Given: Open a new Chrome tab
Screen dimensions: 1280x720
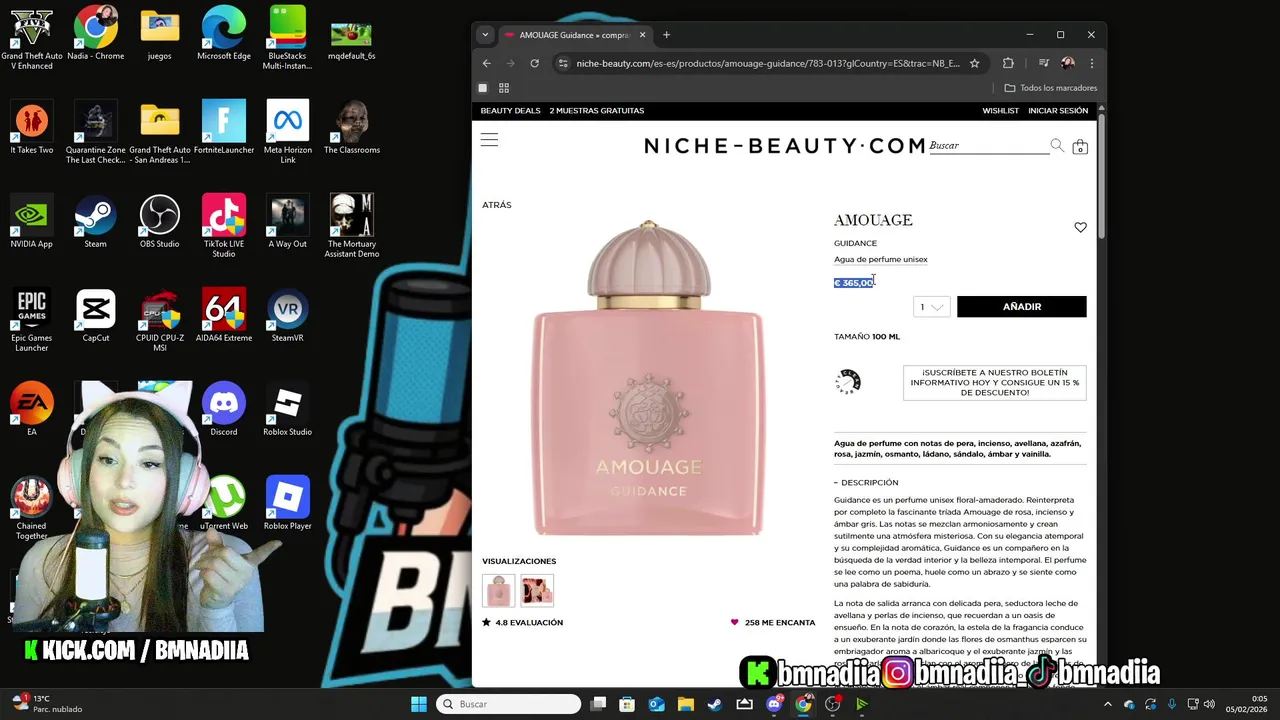Looking at the screenshot, I should (x=667, y=35).
